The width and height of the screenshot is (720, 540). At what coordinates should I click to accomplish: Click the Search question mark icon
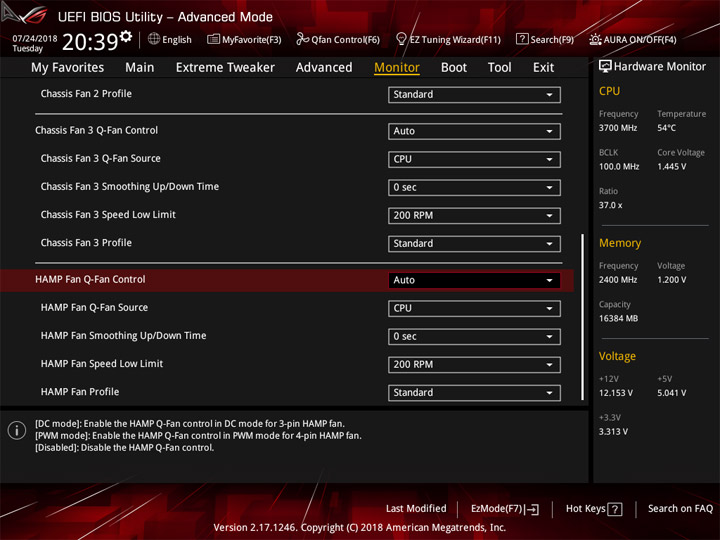pyautogui.click(x=522, y=39)
